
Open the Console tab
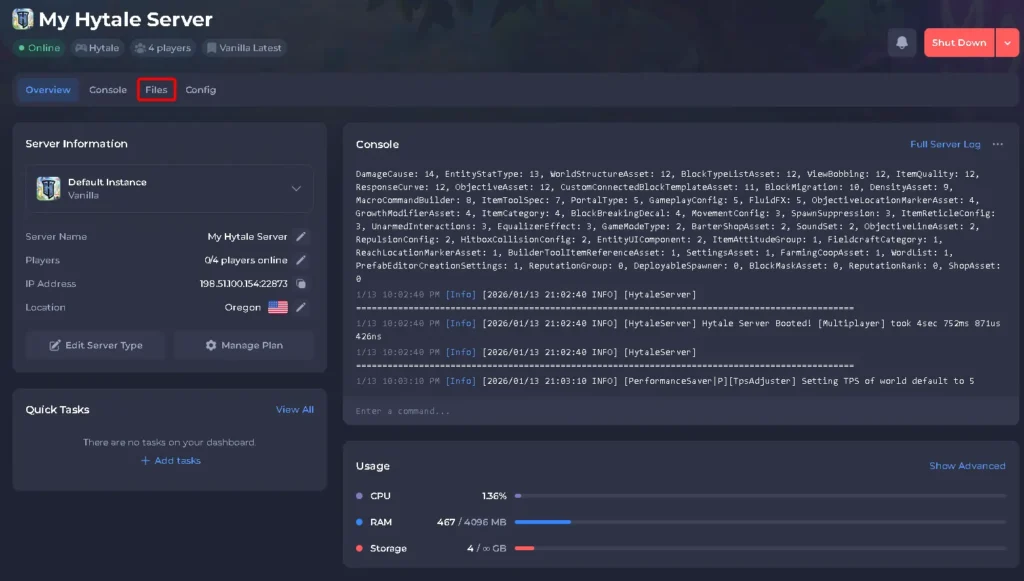[108, 89]
